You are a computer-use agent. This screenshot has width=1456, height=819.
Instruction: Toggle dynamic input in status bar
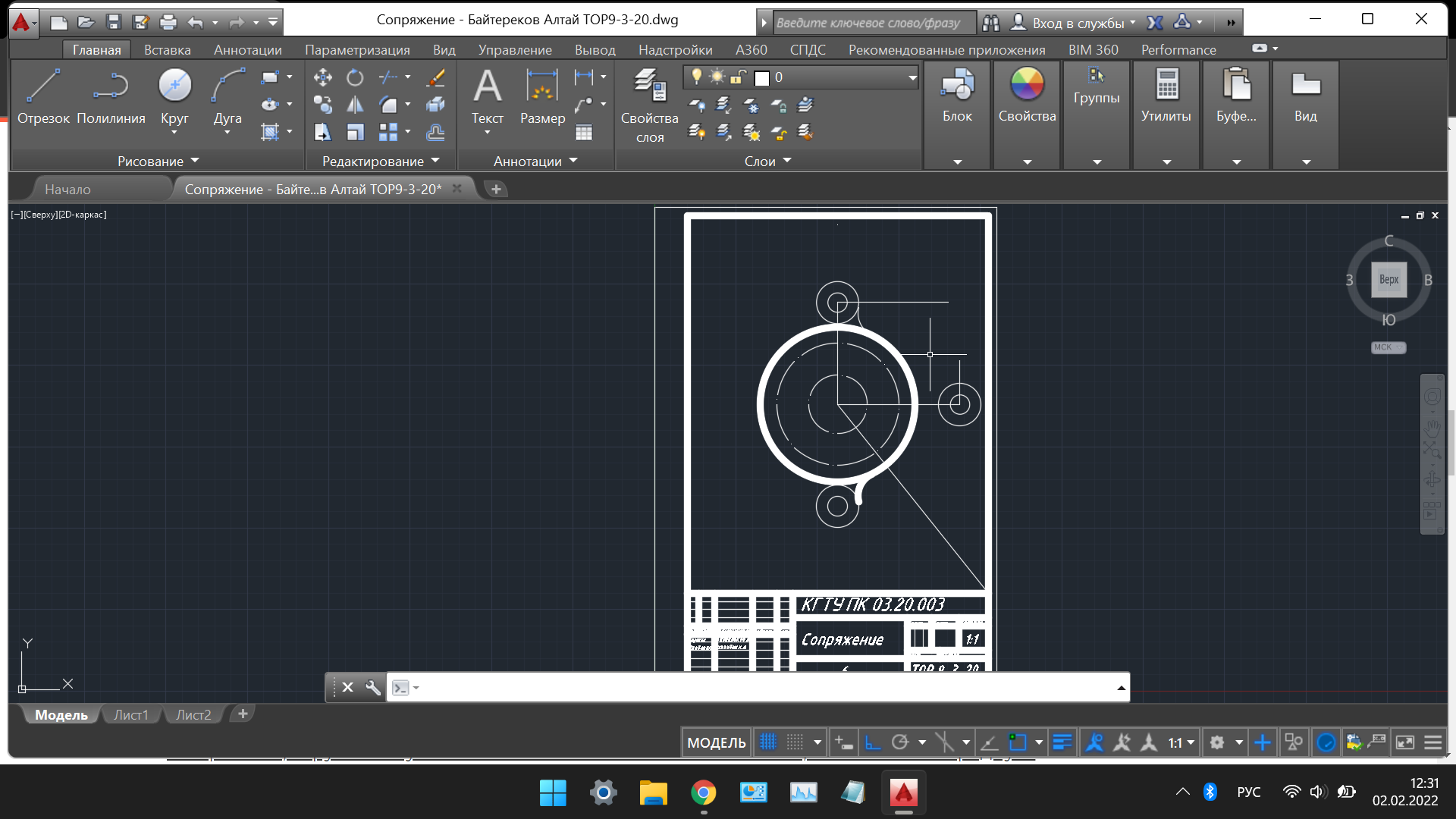(x=843, y=742)
